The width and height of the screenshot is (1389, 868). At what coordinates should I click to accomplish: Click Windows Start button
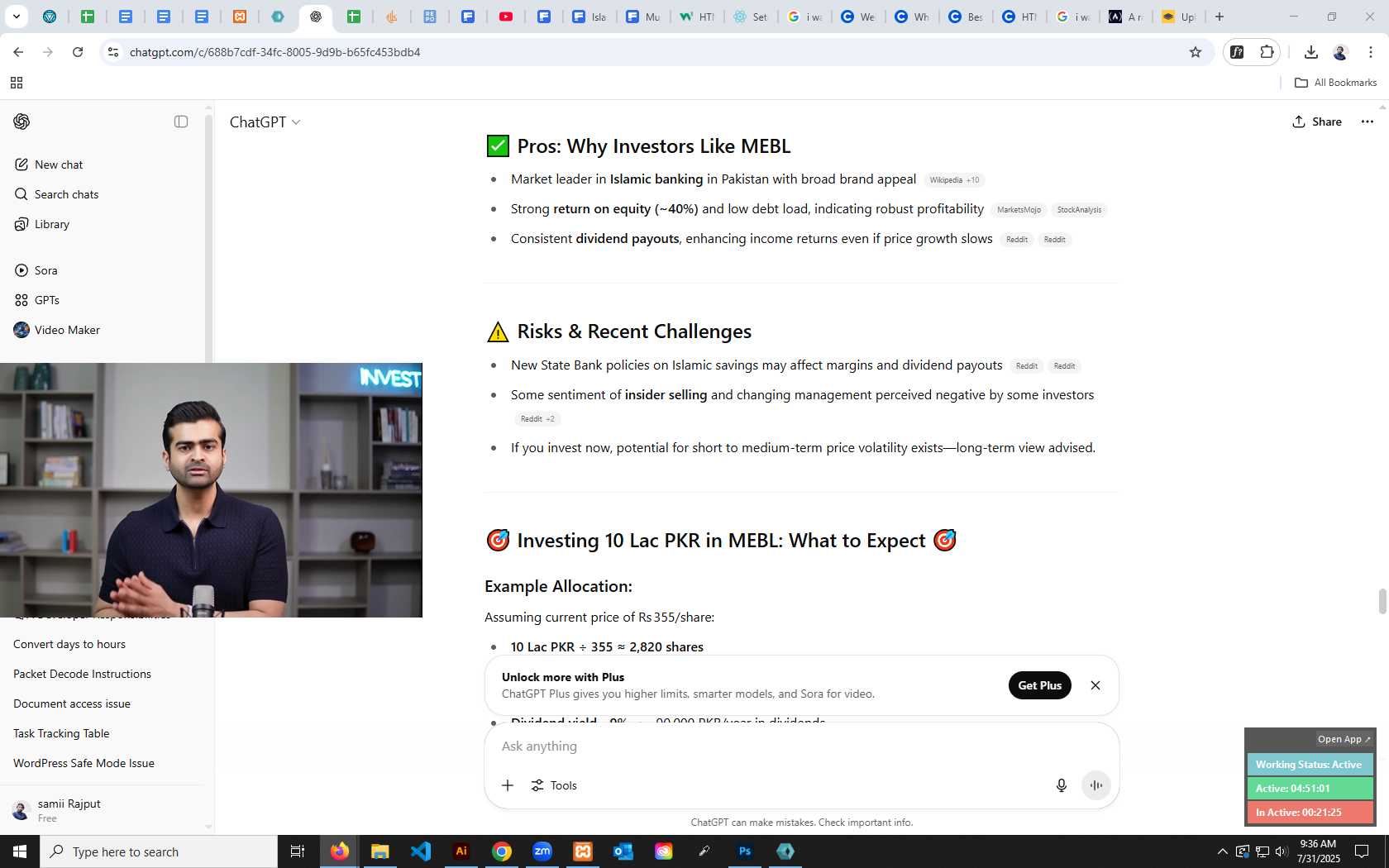pos(20,851)
